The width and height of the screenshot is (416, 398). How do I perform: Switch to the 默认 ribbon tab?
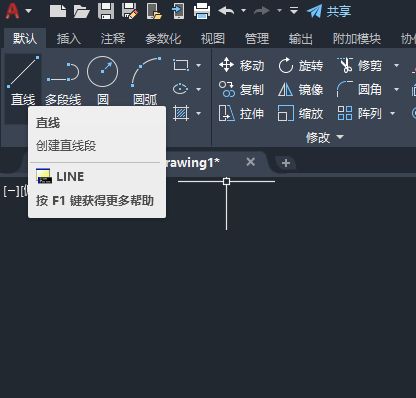click(x=25, y=39)
